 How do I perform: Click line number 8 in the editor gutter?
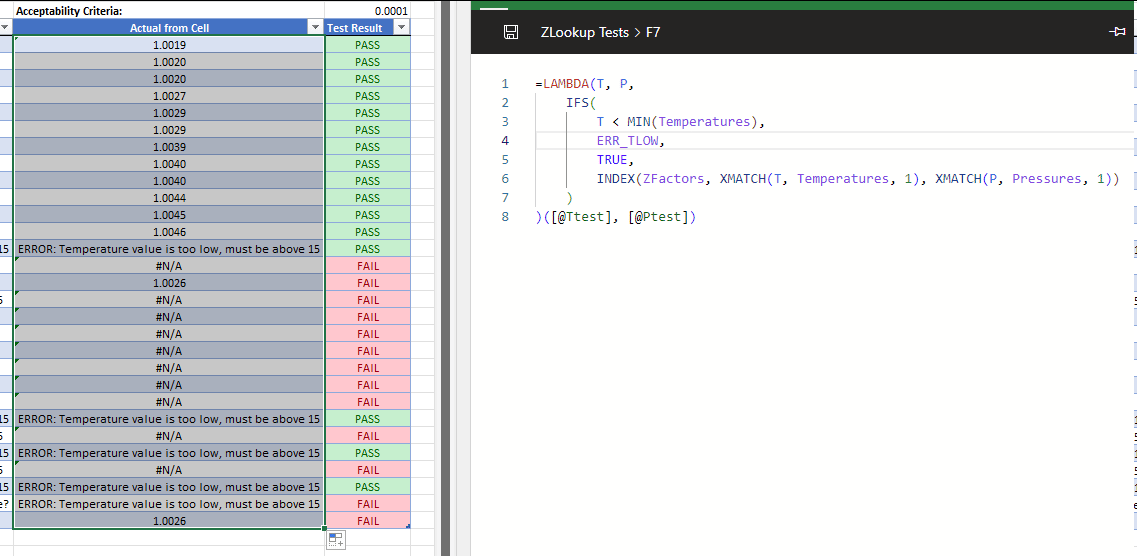(x=505, y=217)
